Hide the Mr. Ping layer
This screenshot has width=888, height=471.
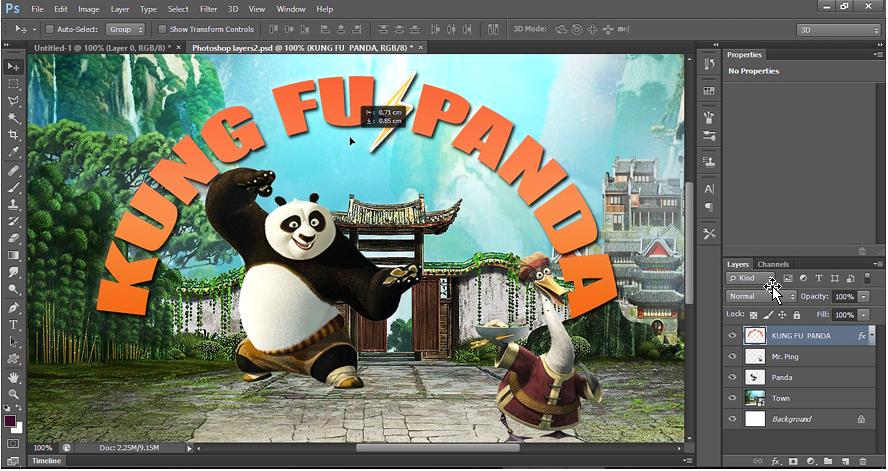point(732,357)
